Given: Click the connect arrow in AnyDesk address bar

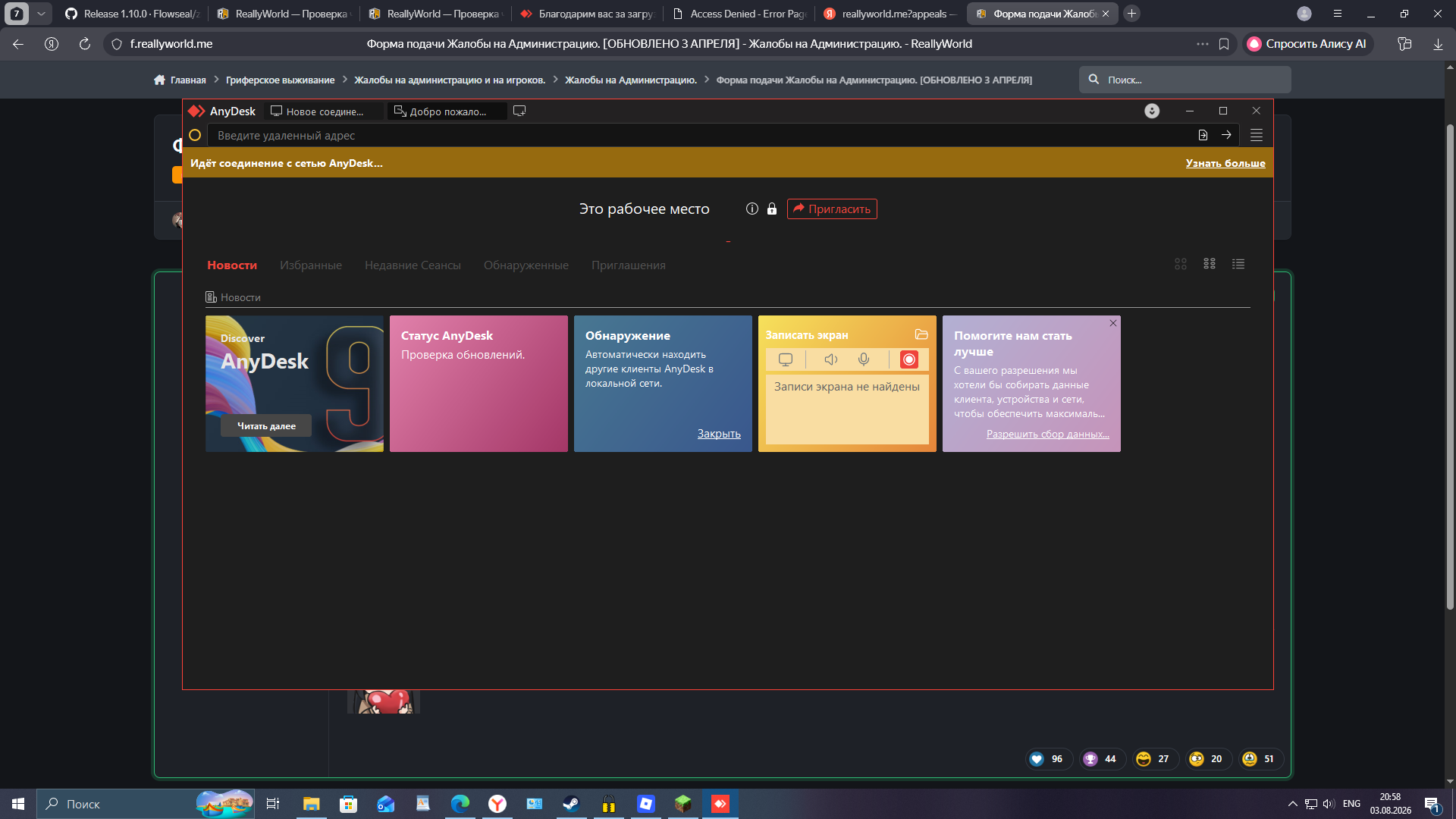Looking at the screenshot, I should [x=1226, y=135].
